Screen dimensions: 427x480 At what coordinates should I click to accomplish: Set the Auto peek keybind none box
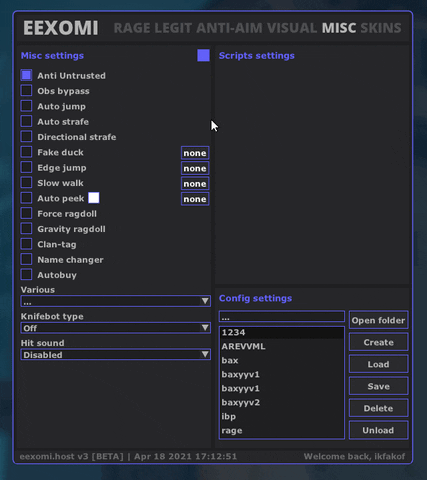tap(195, 199)
